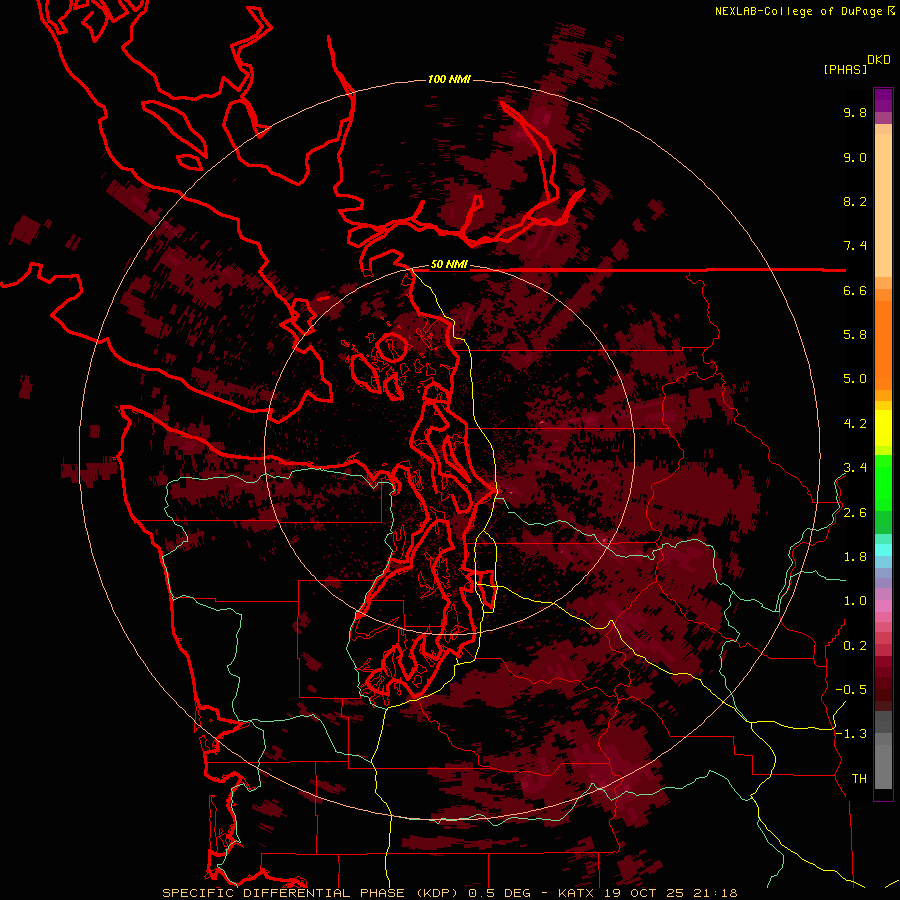Pick the purple band atop the color bar
Screen dimensions: 900x900
883,100
